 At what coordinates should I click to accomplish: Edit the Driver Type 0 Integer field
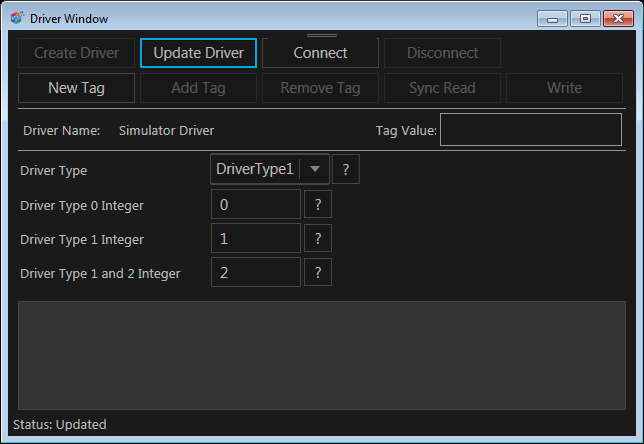click(x=256, y=204)
